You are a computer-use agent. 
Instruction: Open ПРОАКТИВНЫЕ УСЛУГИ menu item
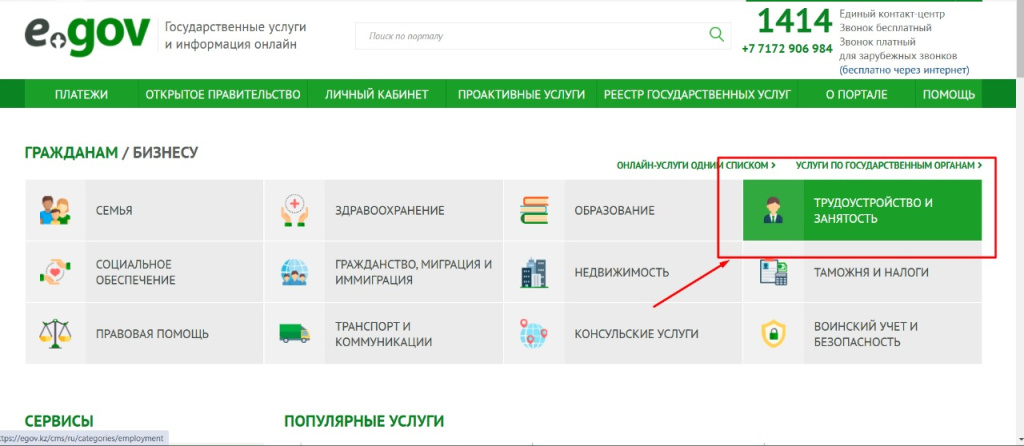pos(521,95)
